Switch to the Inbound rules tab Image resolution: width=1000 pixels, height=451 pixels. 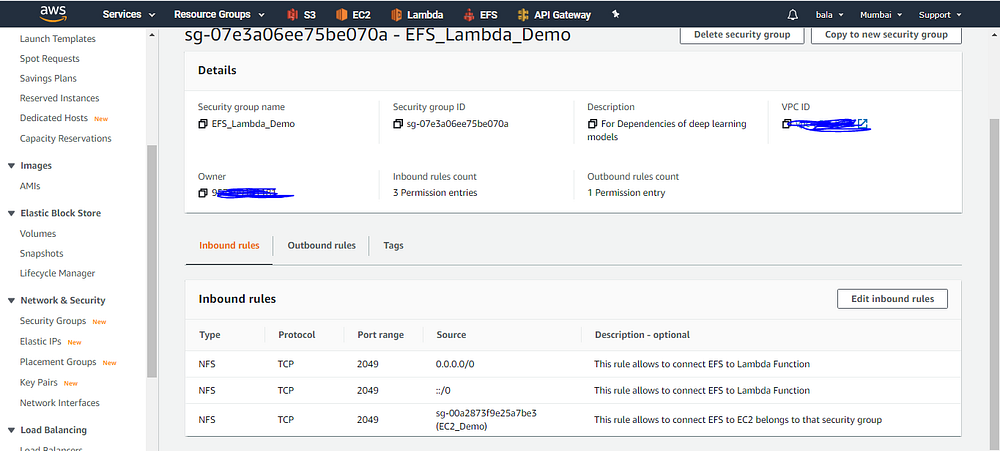coord(229,246)
